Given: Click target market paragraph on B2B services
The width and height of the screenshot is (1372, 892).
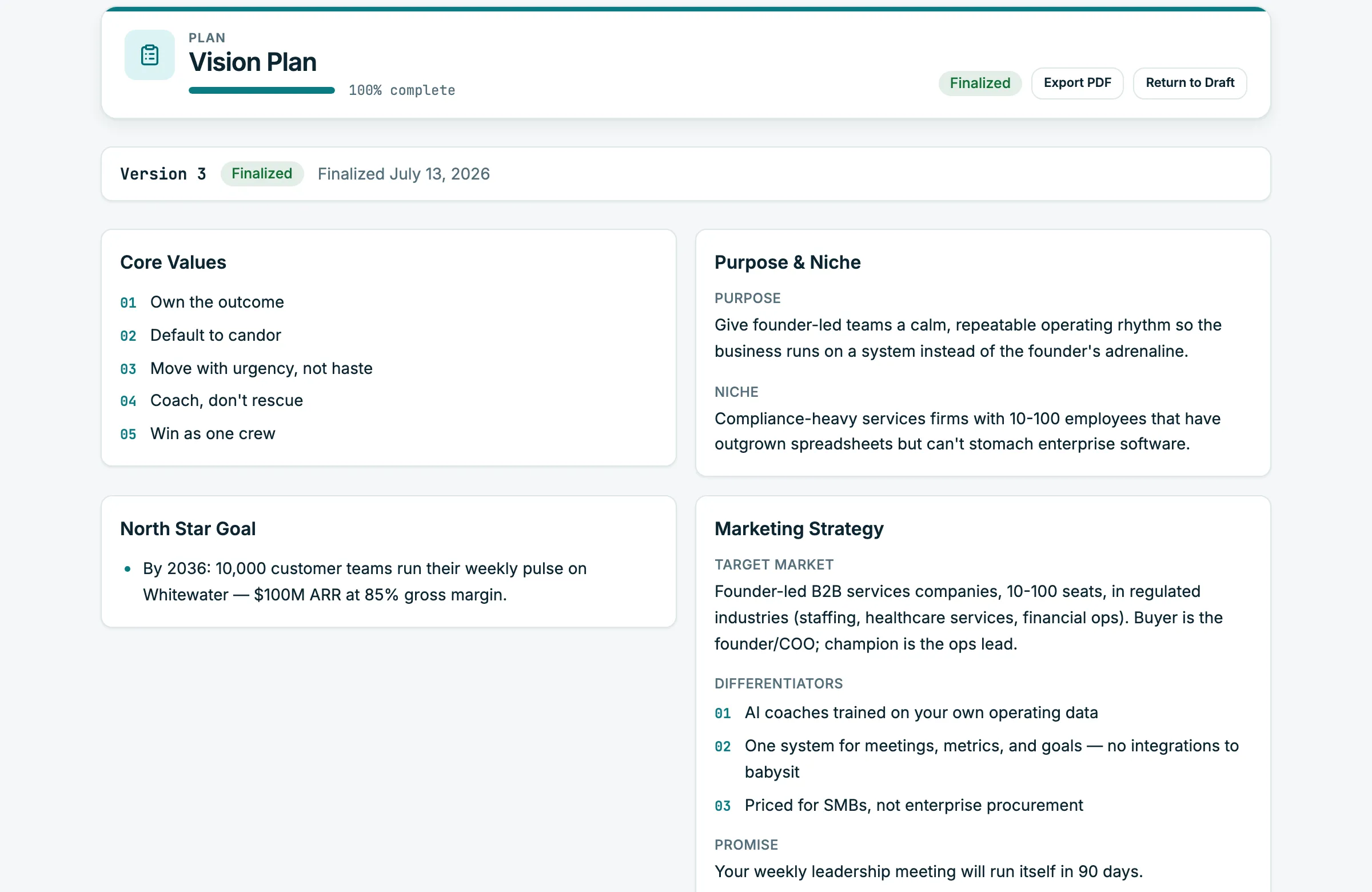Looking at the screenshot, I should [968, 618].
